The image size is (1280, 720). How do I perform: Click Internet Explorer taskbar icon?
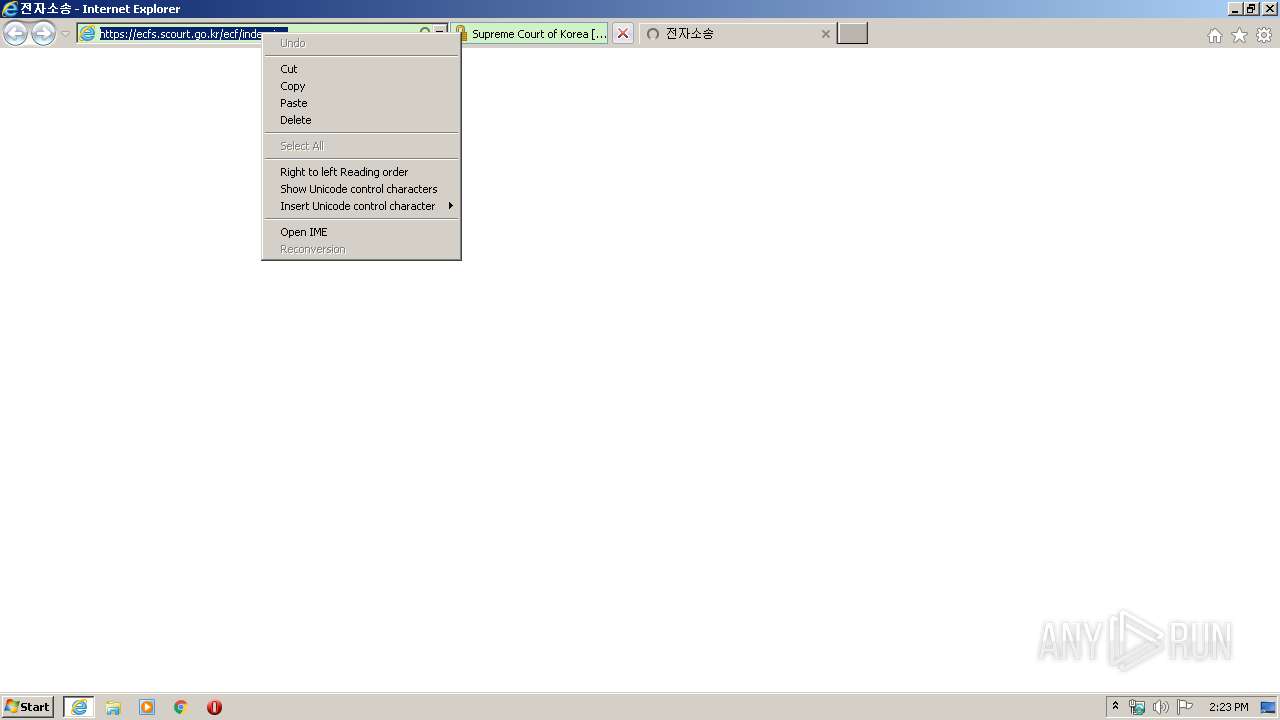[x=79, y=707]
